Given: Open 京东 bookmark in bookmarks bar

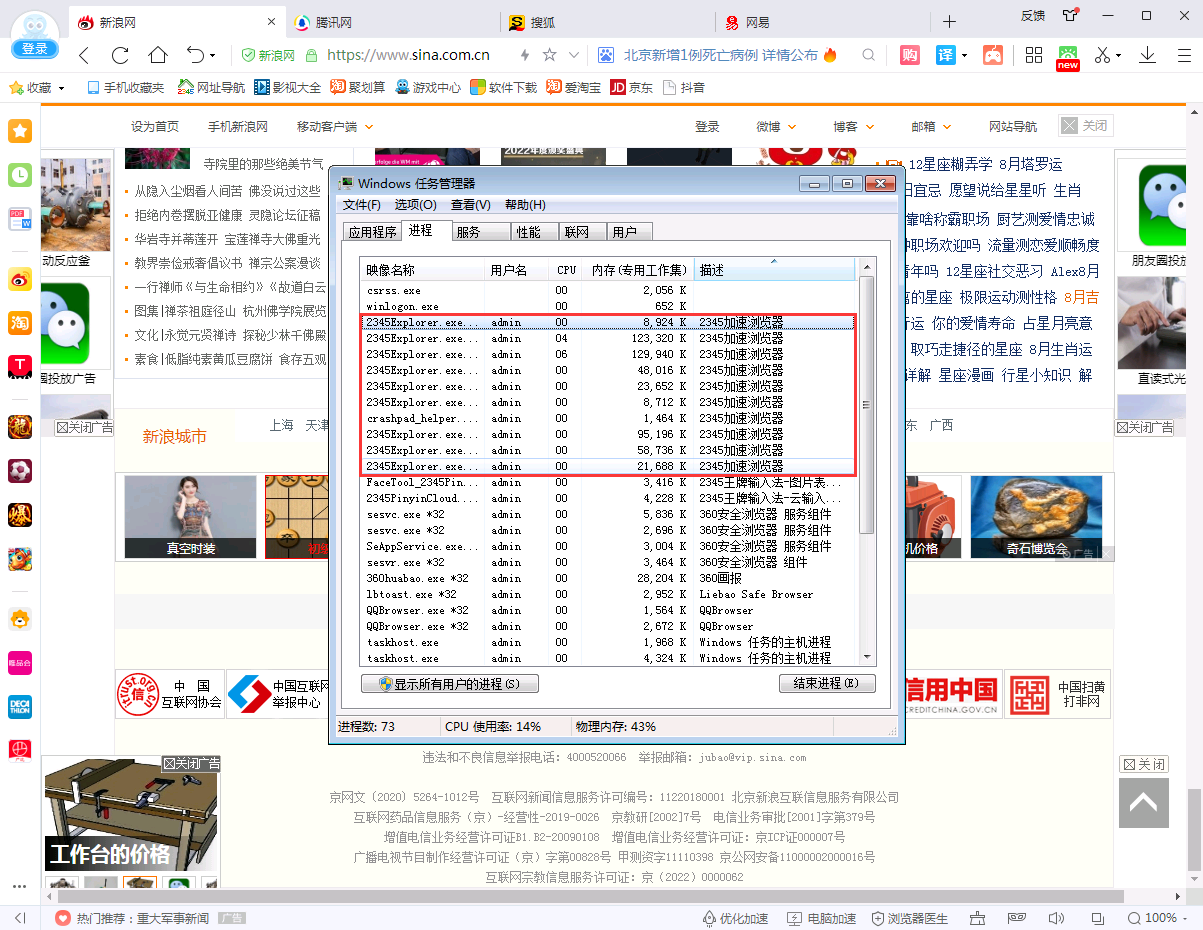Looking at the screenshot, I should 632,88.
